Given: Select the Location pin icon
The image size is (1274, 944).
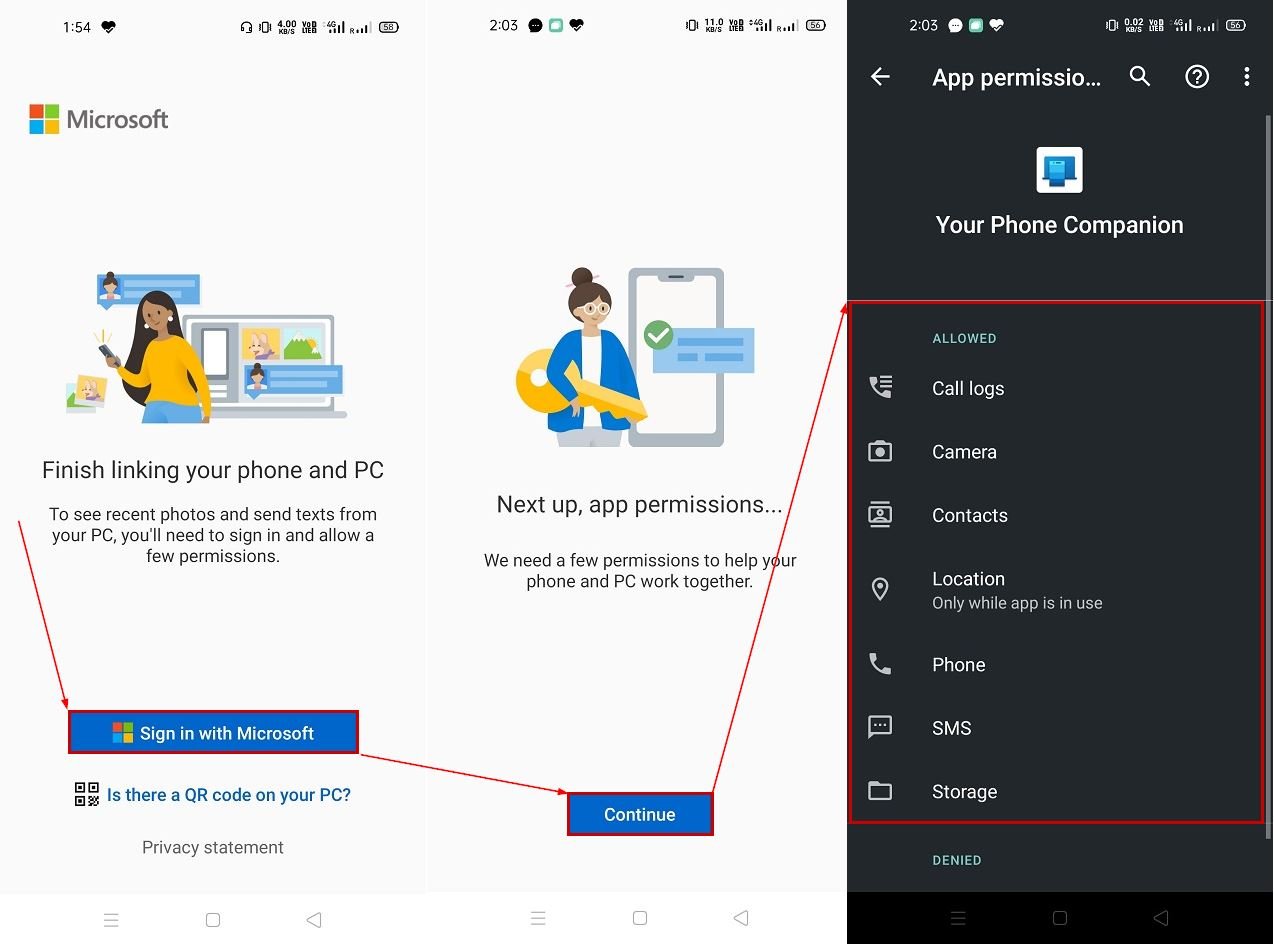Looking at the screenshot, I should 880,589.
